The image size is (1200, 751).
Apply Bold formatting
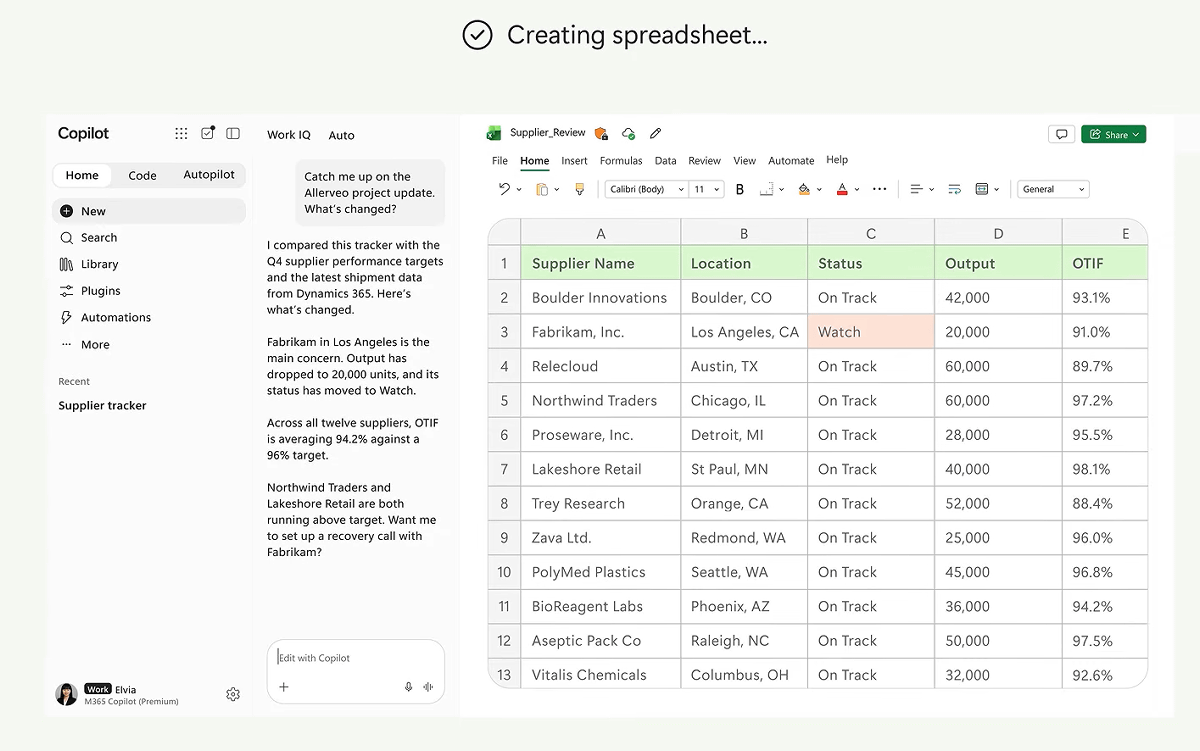(x=740, y=189)
